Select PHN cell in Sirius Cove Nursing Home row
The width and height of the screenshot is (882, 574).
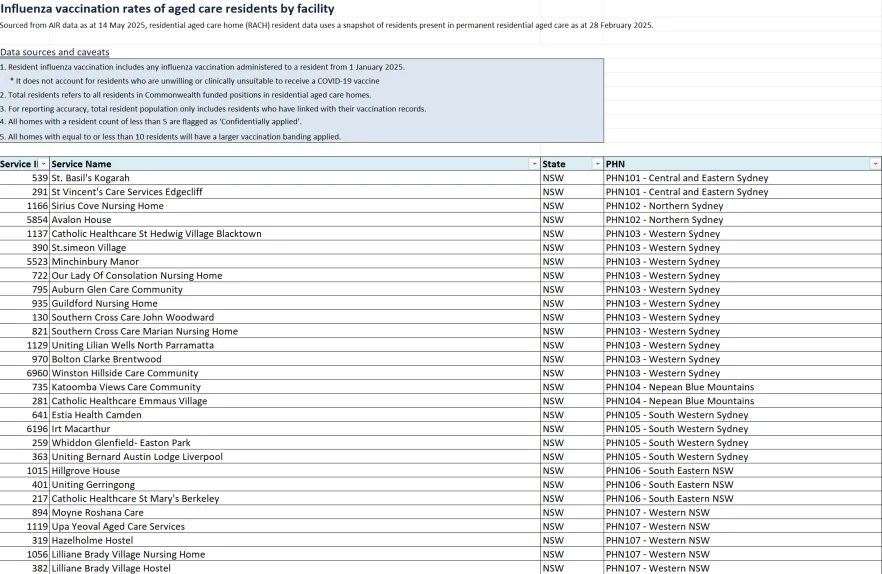pos(742,205)
